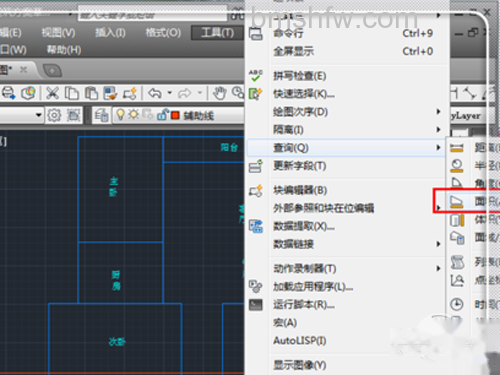Click the red layer color swatch

coord(175,115)
